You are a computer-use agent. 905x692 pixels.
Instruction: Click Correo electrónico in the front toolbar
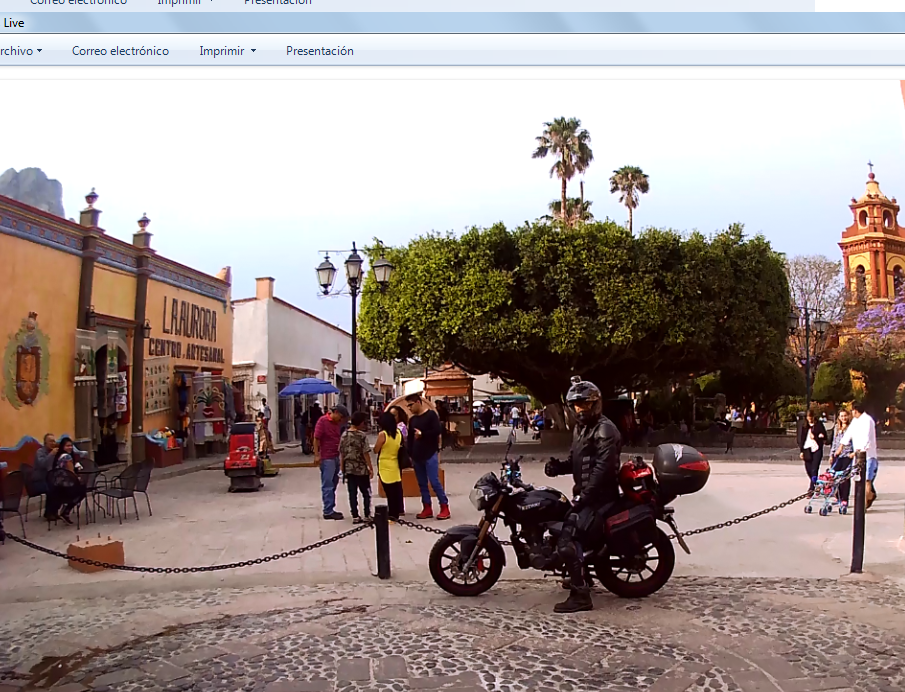pyautogui.click(x=120, y=51)
